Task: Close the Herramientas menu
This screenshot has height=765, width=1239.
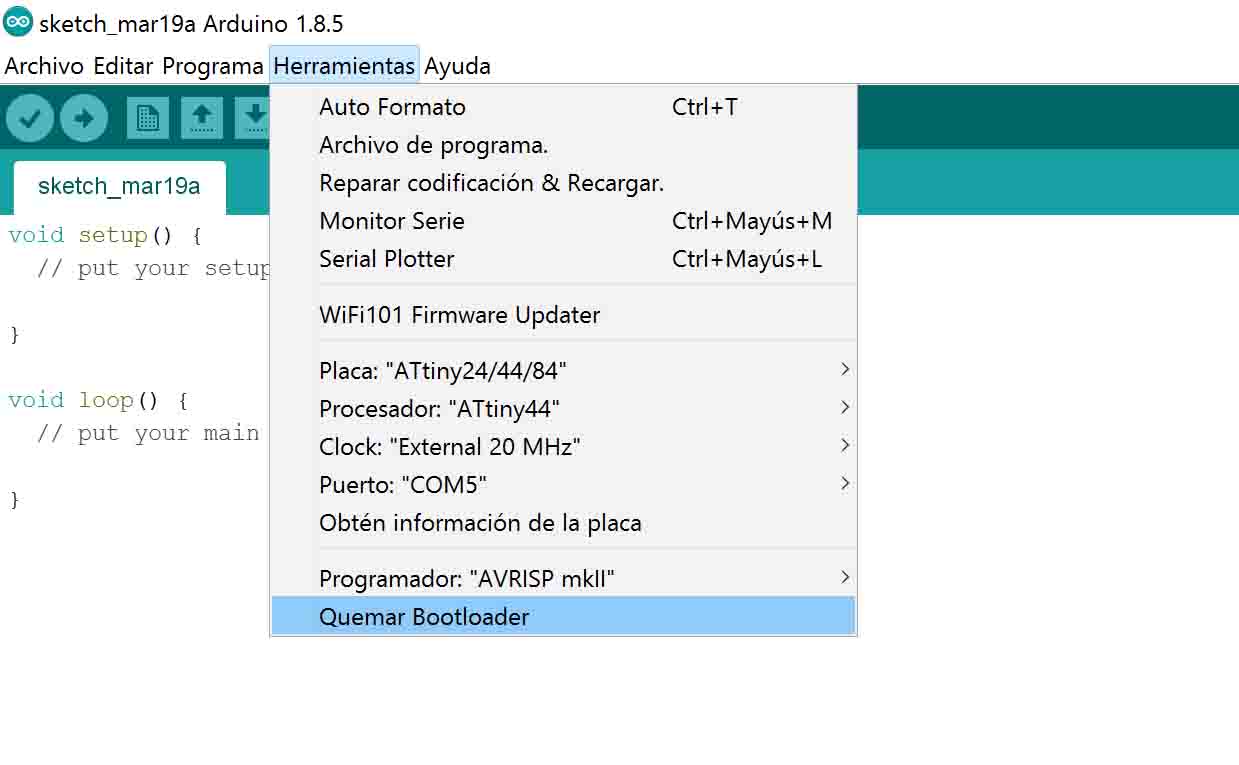Action: [344, 66]
